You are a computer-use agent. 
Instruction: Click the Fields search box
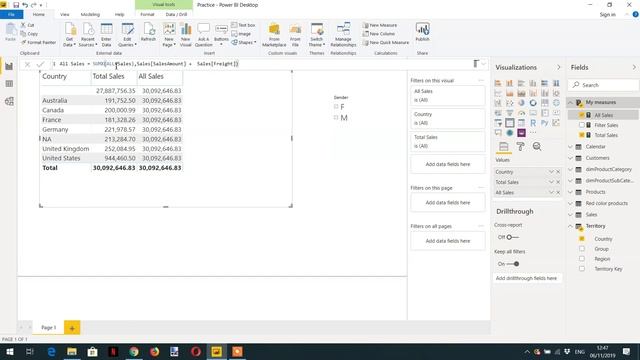click(603, 85)
